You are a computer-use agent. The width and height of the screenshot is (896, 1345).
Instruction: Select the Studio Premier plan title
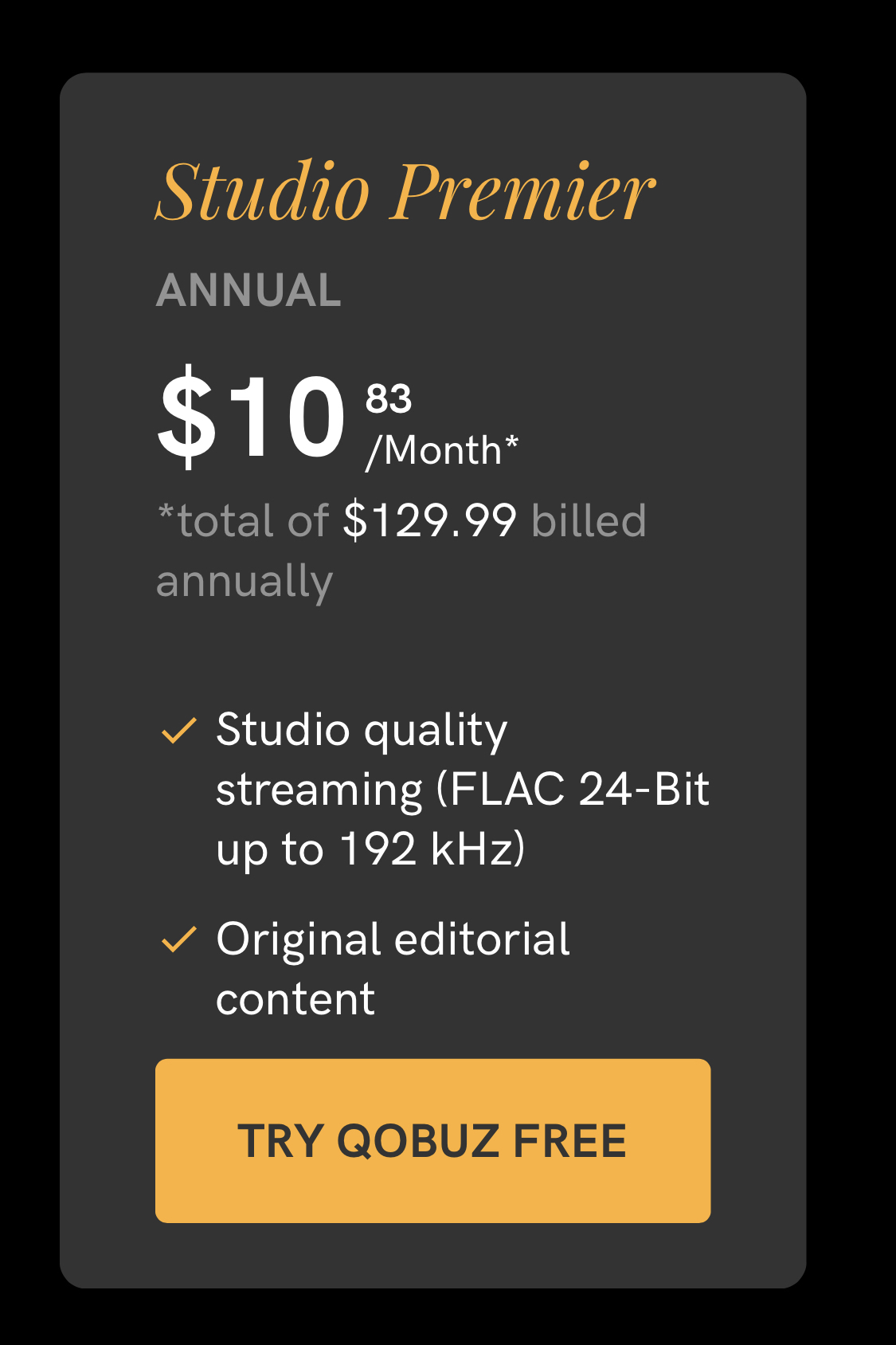coord(405,191)
